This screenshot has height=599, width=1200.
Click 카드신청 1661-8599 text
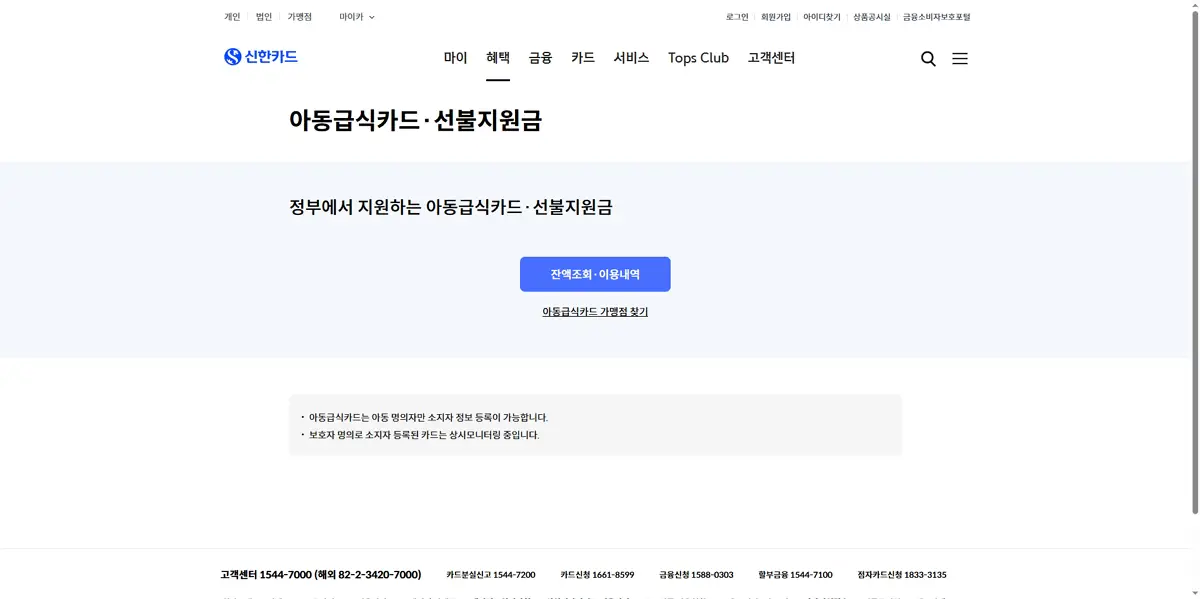coord(597,575)
